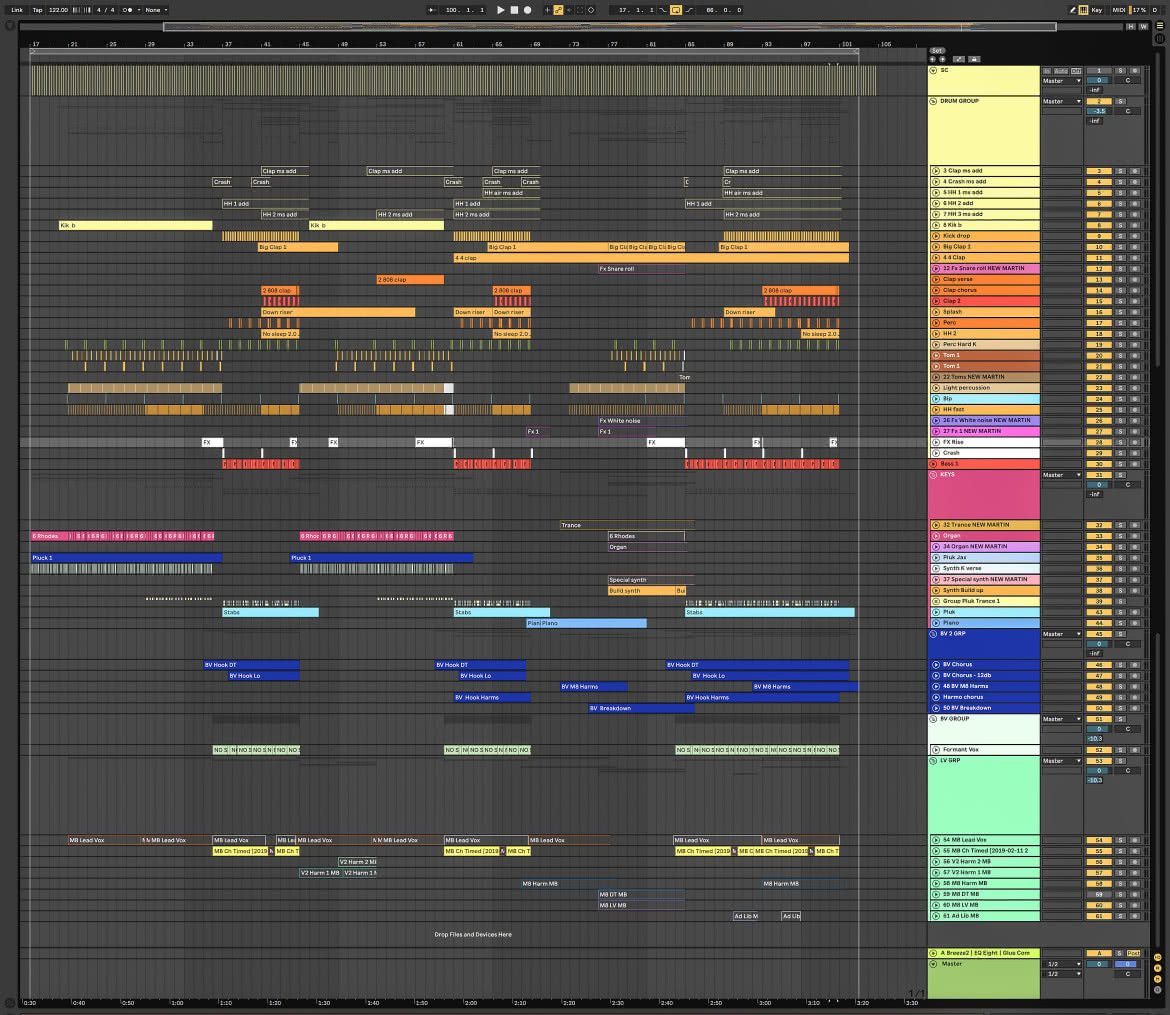
Task: Toggle the Loop switch in the transport
Action: coord(675,10)
